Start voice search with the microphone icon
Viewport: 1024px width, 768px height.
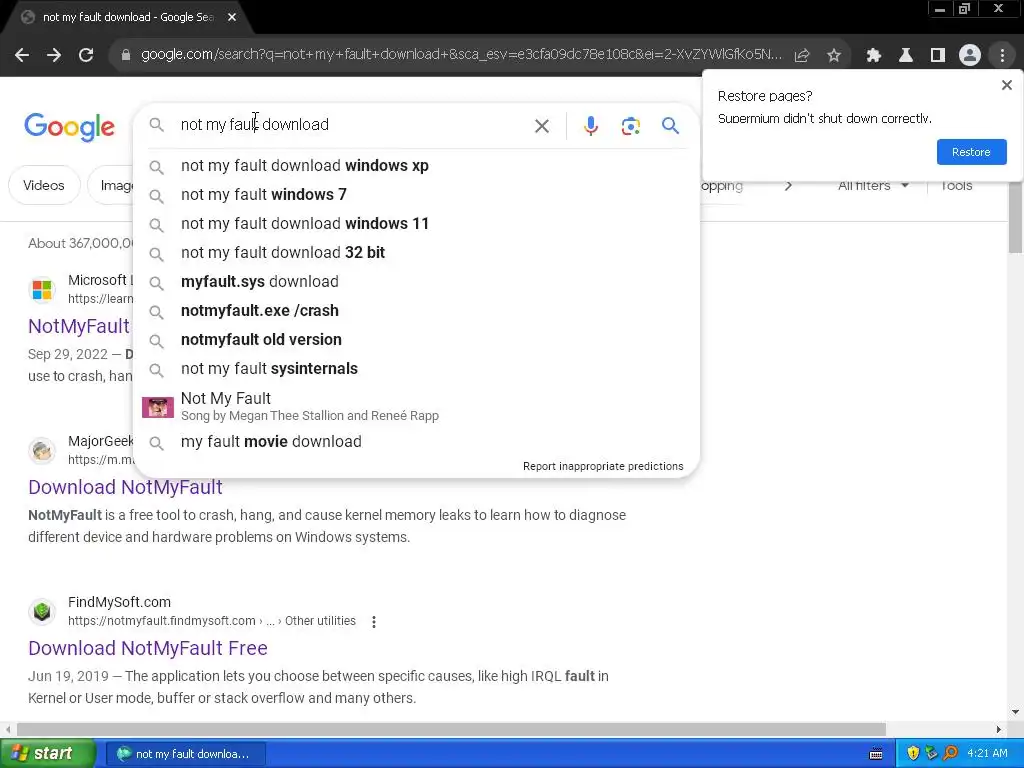tap(591, 125)
